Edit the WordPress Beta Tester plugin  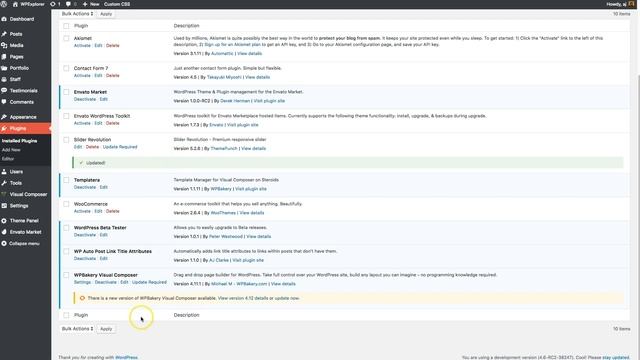(x=104, y=235)
